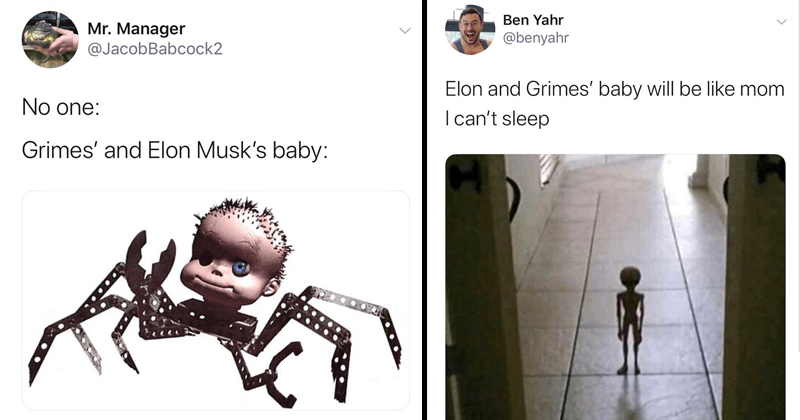800x420 pixels.
Task: Click the small alien figure in the hallway
Action: tap(630, 320)
